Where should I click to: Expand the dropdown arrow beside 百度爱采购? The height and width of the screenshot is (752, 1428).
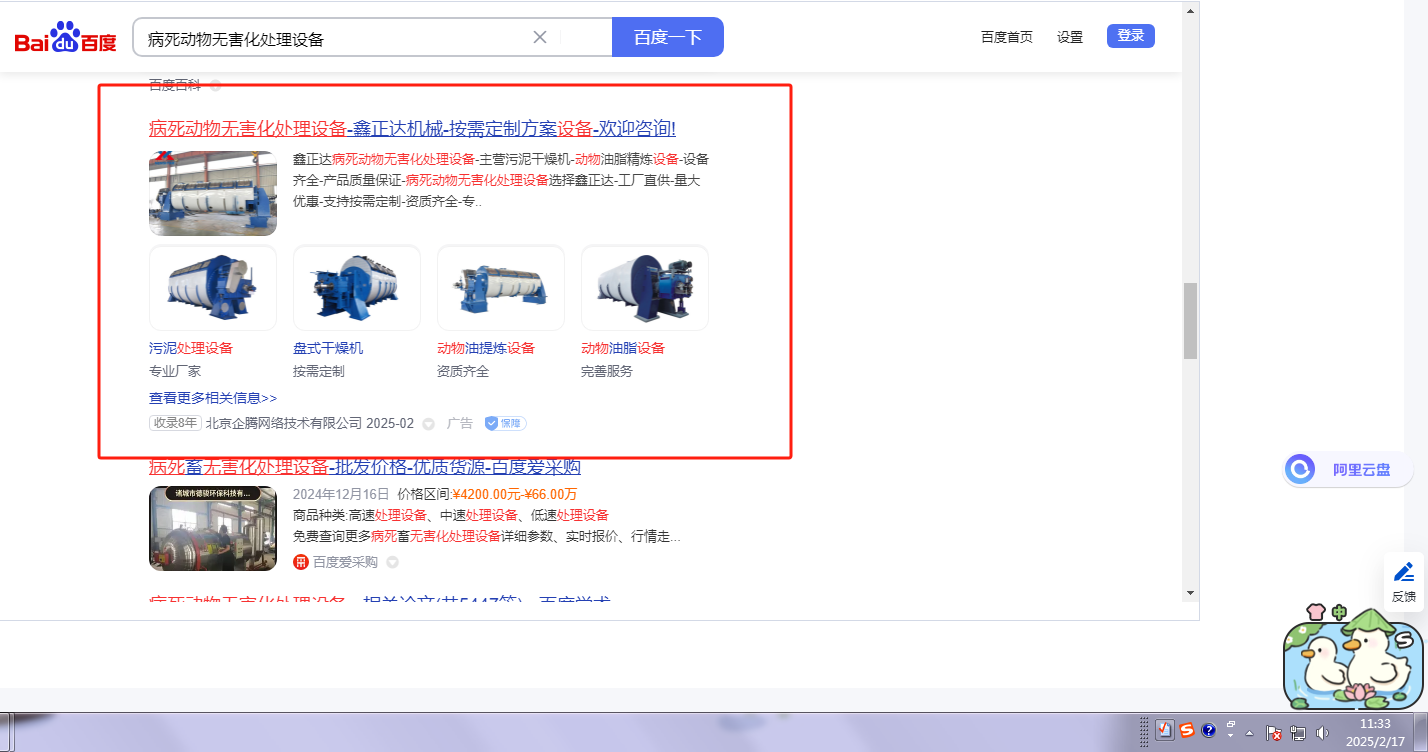pyautogui.click(x=392, y=562)
